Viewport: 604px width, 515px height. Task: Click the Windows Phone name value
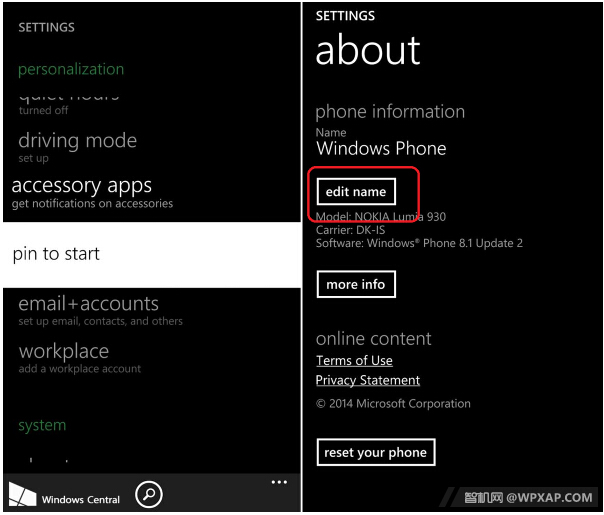pos(381,148)
